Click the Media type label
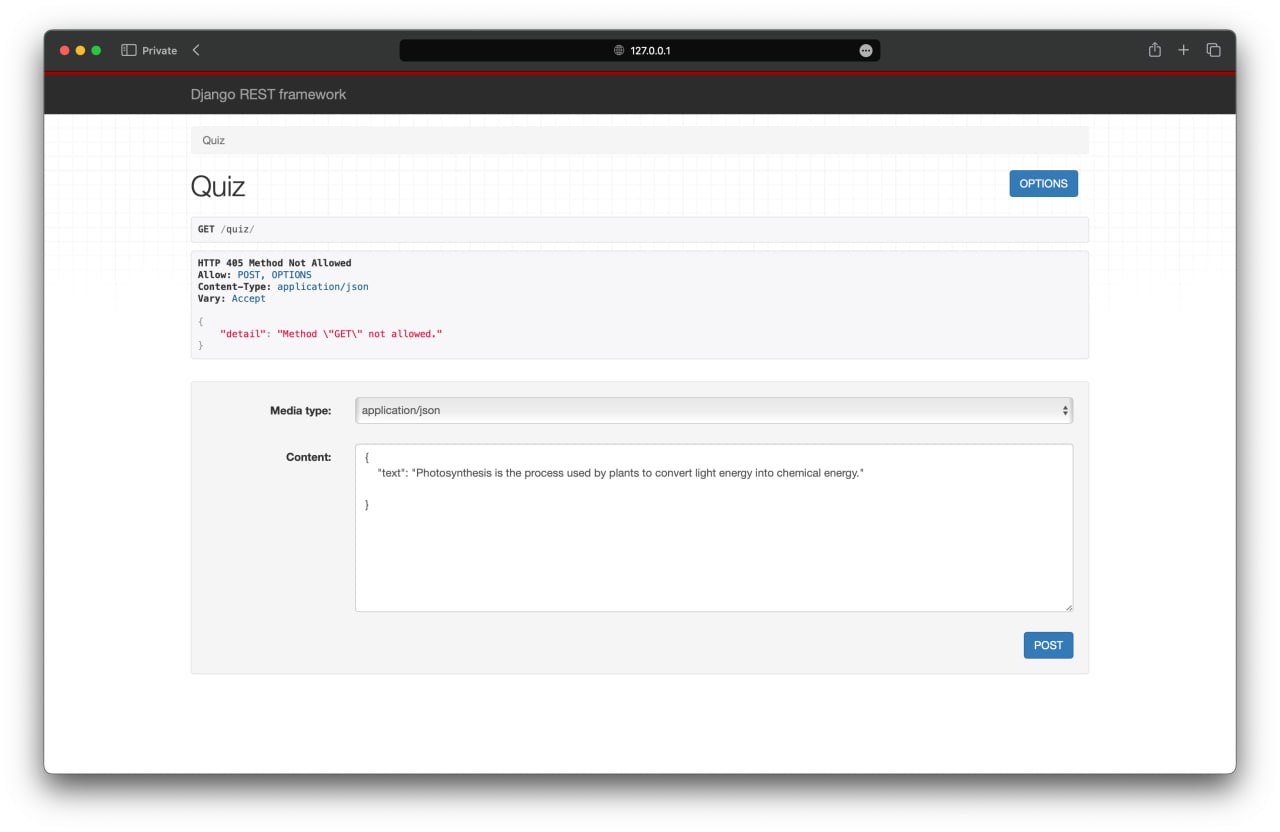 [300, 410]
